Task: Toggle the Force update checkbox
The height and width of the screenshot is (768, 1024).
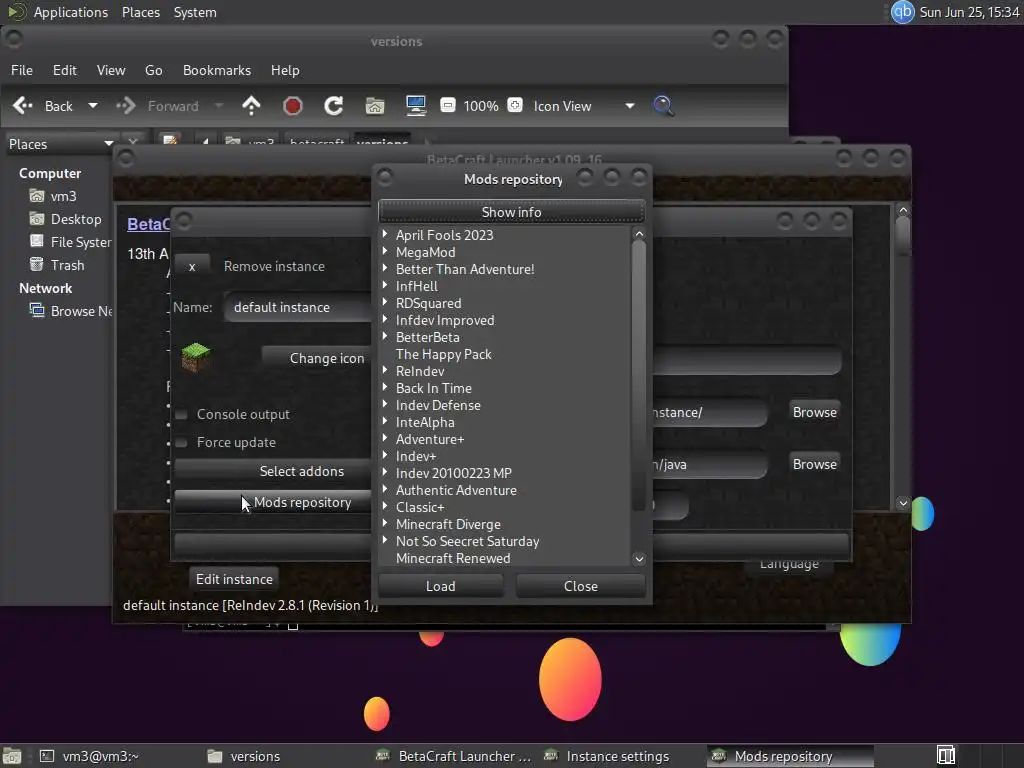Action: click(x=182, y=442)
